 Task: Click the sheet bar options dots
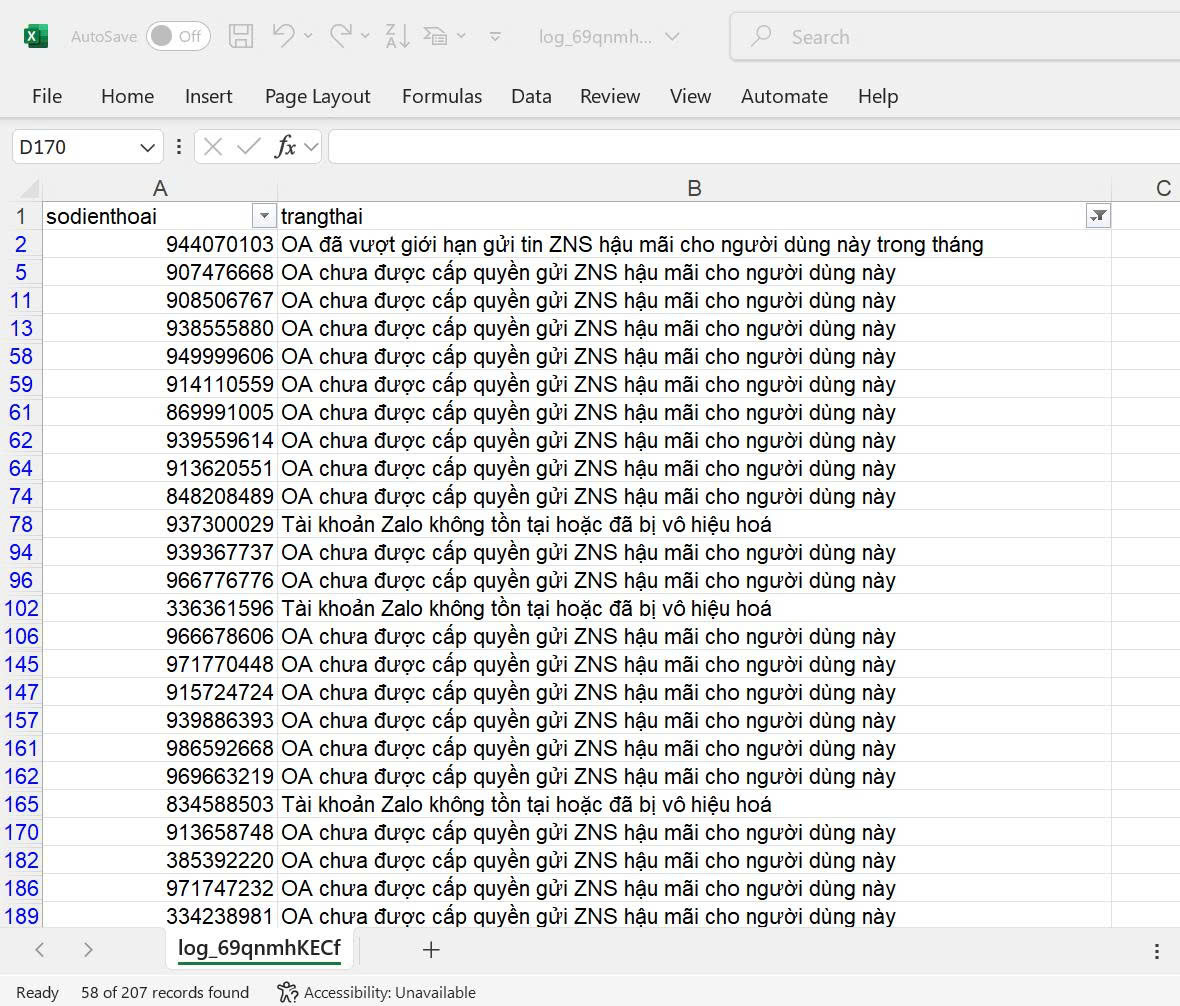(x=1157, y=951)
